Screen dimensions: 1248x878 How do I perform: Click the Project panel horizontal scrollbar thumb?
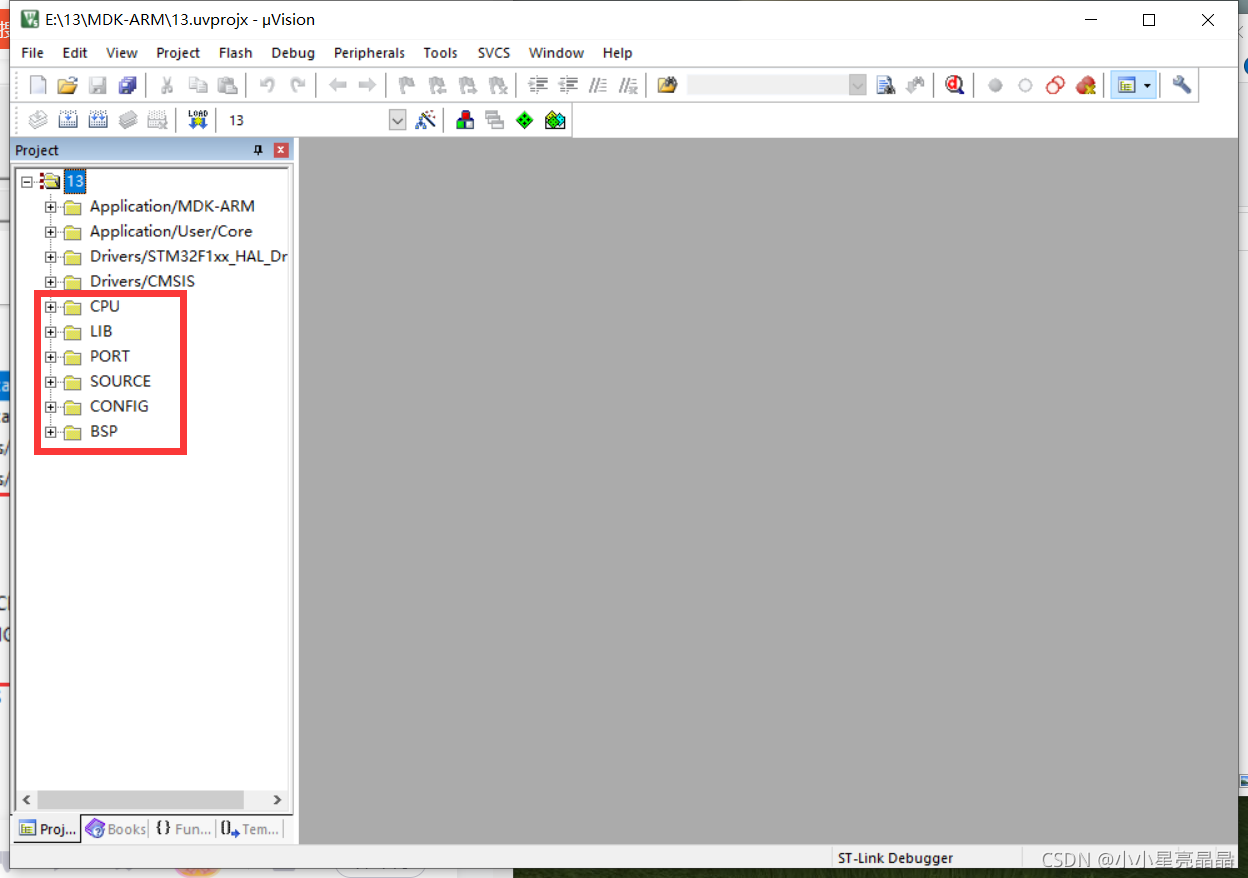click(x=140, y=800)
